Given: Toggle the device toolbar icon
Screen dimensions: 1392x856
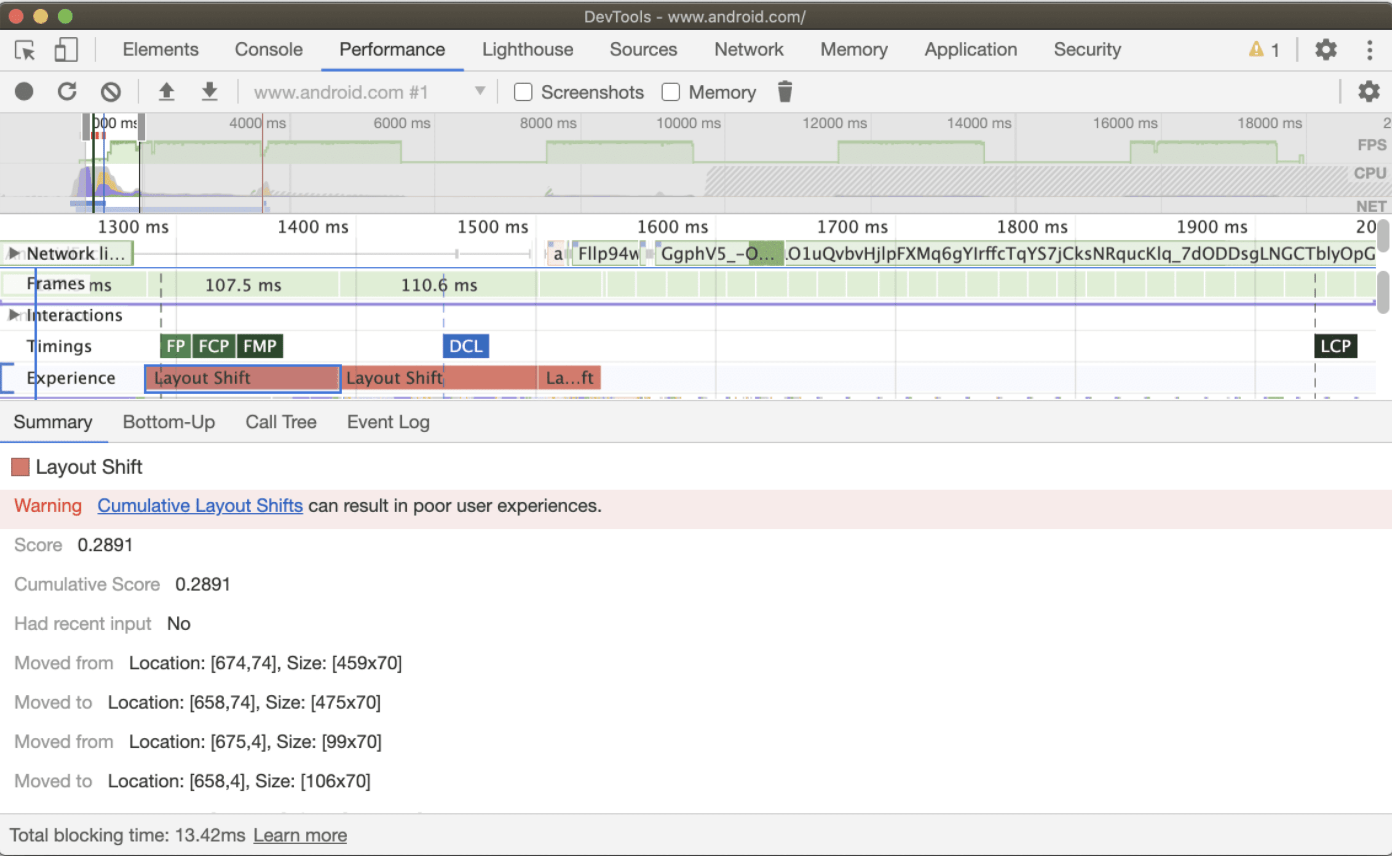Looking at the screenshot, I should point(66,50).
